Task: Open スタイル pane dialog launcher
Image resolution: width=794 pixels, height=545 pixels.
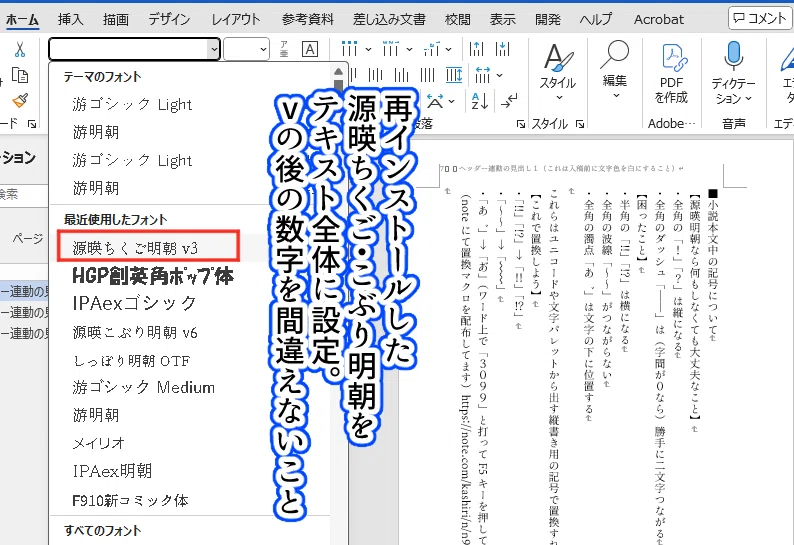Action: tap(580, 124)
